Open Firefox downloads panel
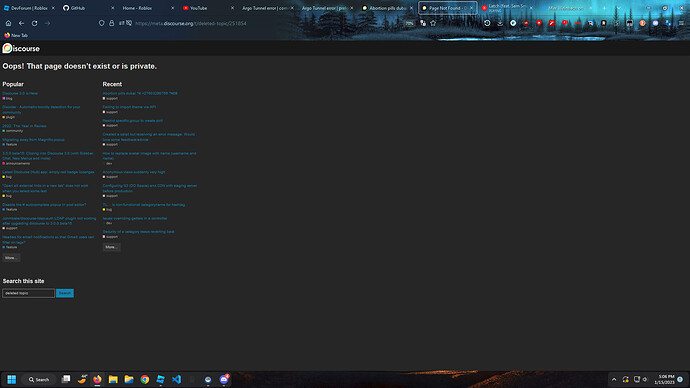The image size is (690, 388). click(500, 23)
